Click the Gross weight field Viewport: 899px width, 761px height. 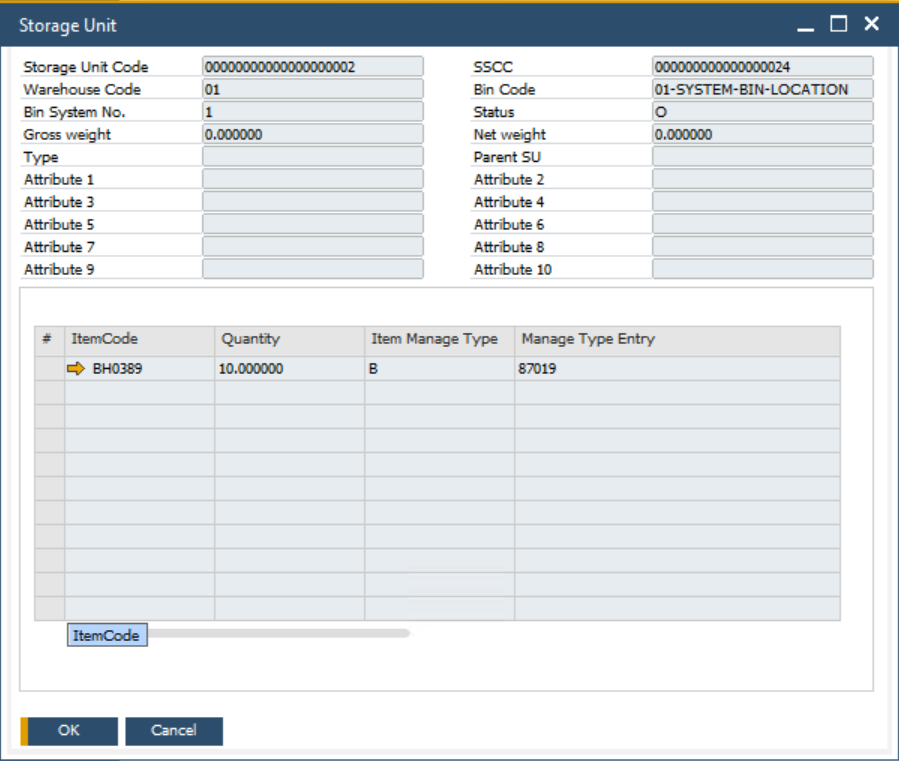(311, 134)
